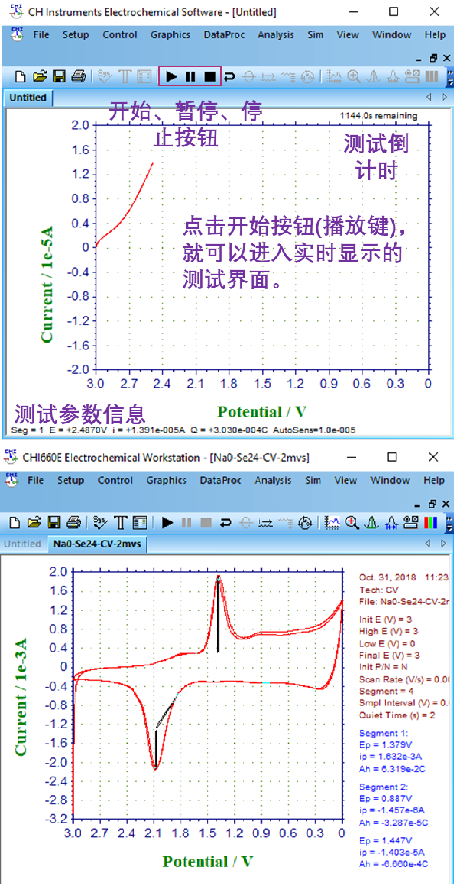454x885 pixels.
Task: Open Help menu in CHI660E window
Action: [x=434, y=480]
